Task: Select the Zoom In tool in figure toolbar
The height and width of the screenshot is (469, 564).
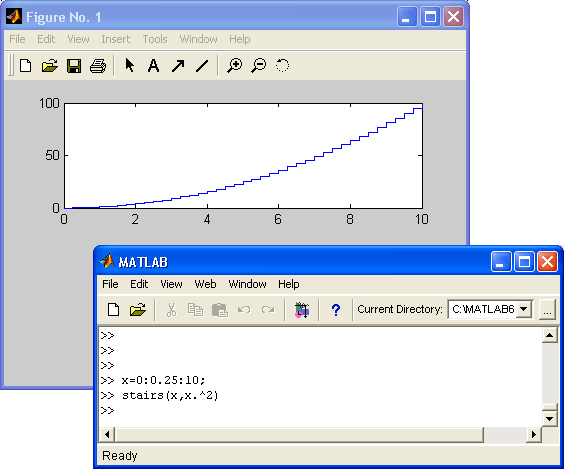Action: (235, 66)
